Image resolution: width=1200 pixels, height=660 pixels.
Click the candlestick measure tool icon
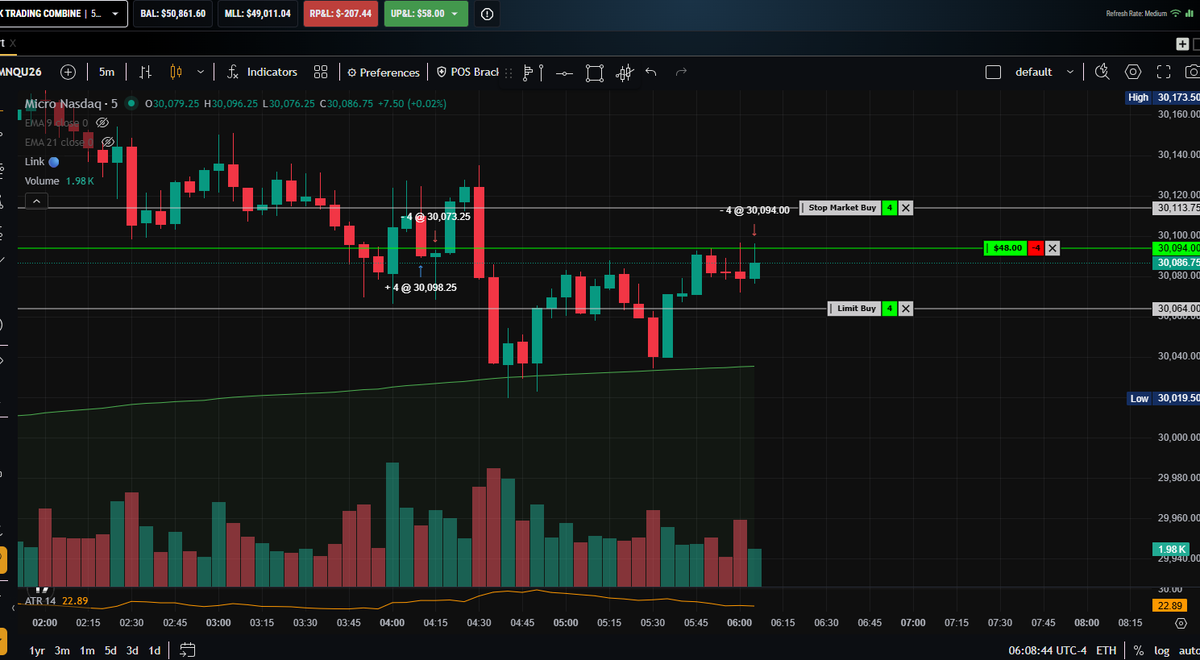625,72
